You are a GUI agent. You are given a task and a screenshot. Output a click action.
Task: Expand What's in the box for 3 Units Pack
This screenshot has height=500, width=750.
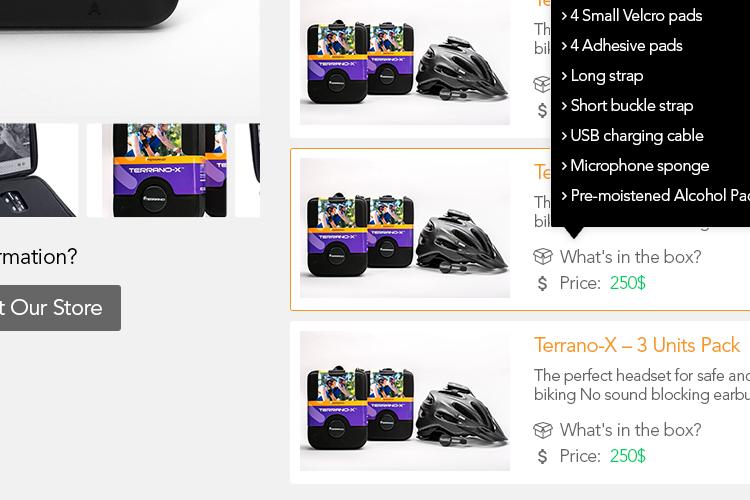pos(630,430)
